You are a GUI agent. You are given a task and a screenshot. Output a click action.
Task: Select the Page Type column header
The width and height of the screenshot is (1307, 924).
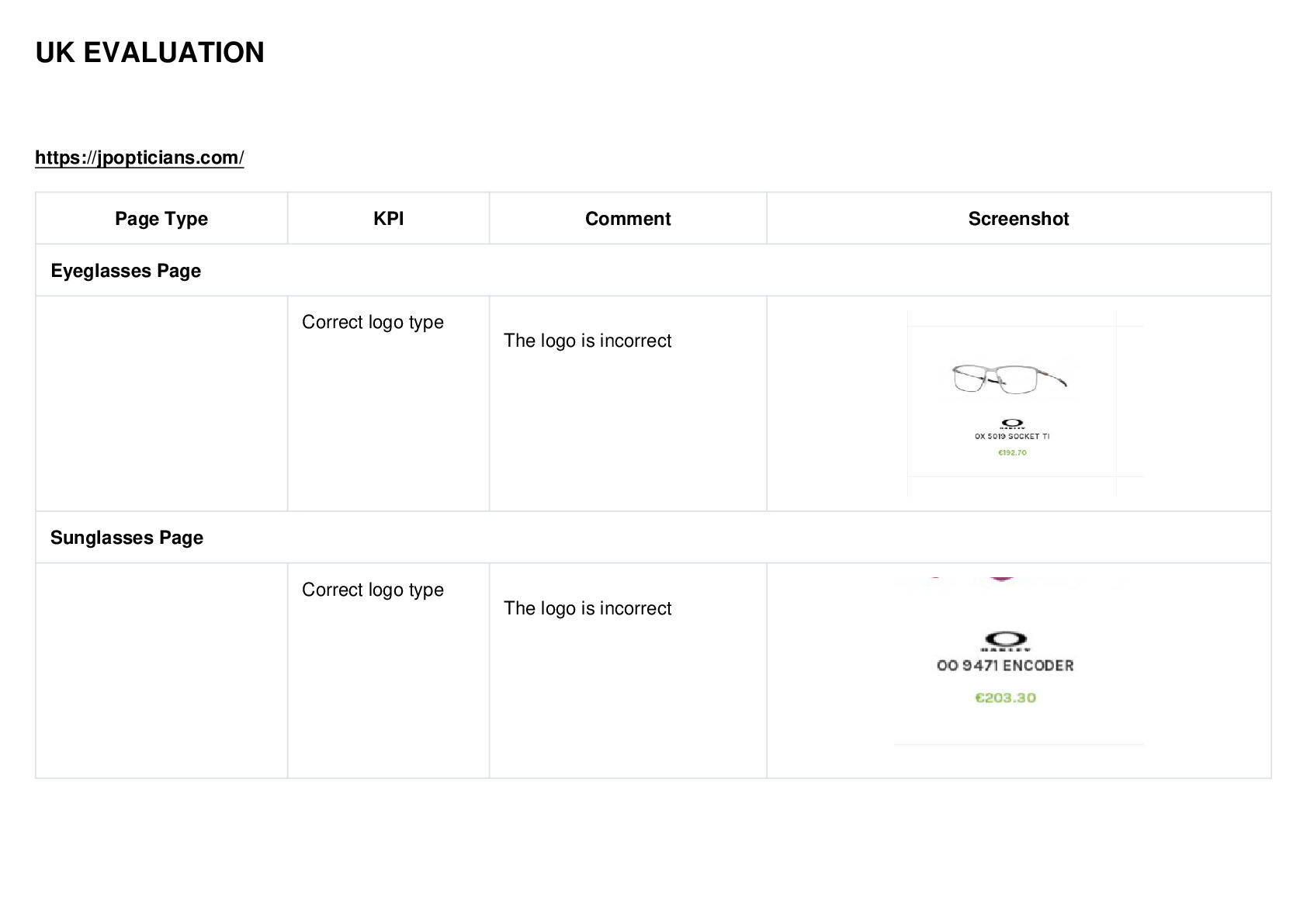tap(161, 219)
